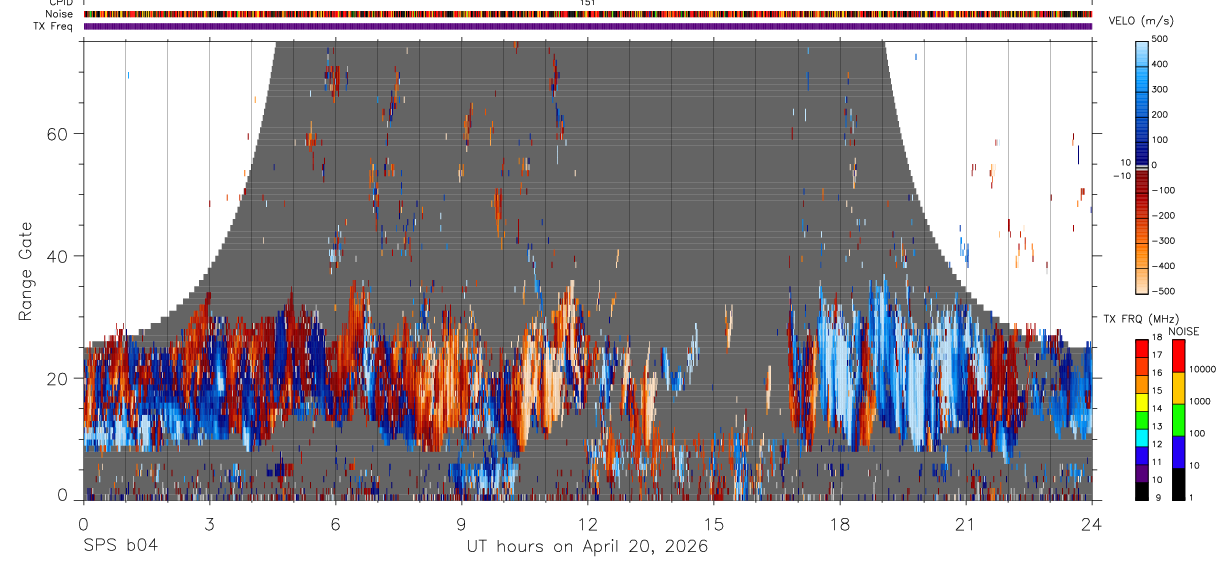Click the 'TX FRQ (MHz)' legend title
Image resolution: width=1228 pixels, height=567 pixels.
coord(1141,318)
